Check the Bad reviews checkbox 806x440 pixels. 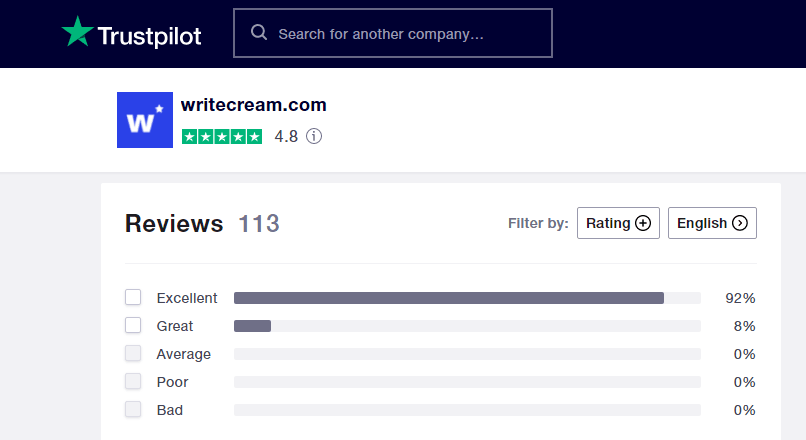pyautogui.click(x=133, y=409)
